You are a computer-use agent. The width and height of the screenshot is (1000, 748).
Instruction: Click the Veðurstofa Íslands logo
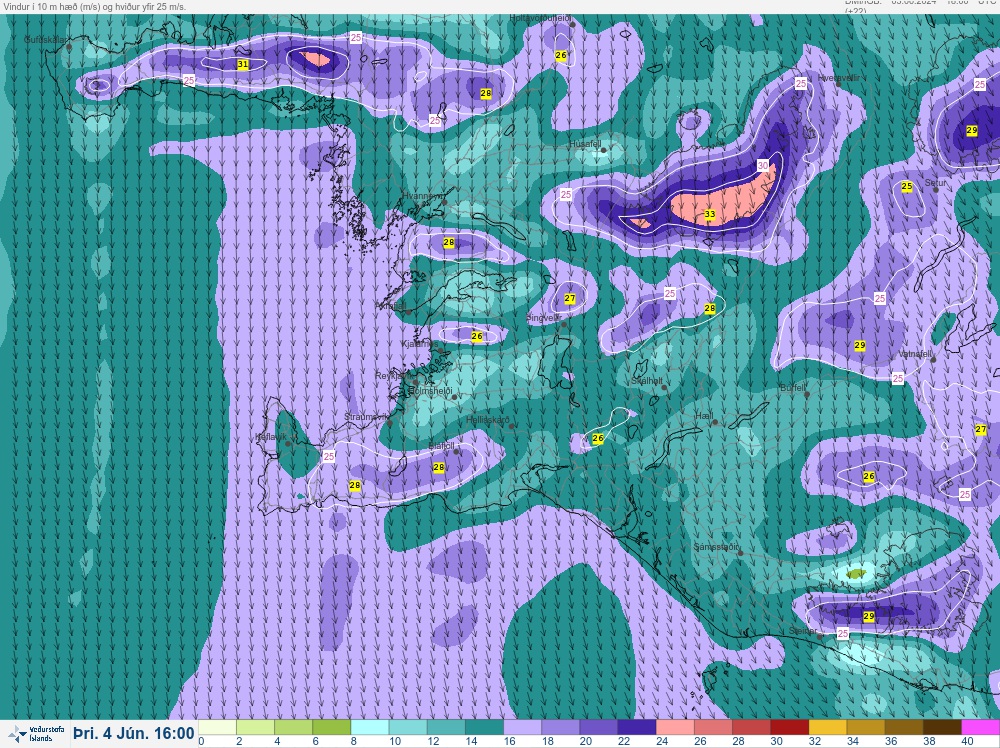(x=37, y=733)
